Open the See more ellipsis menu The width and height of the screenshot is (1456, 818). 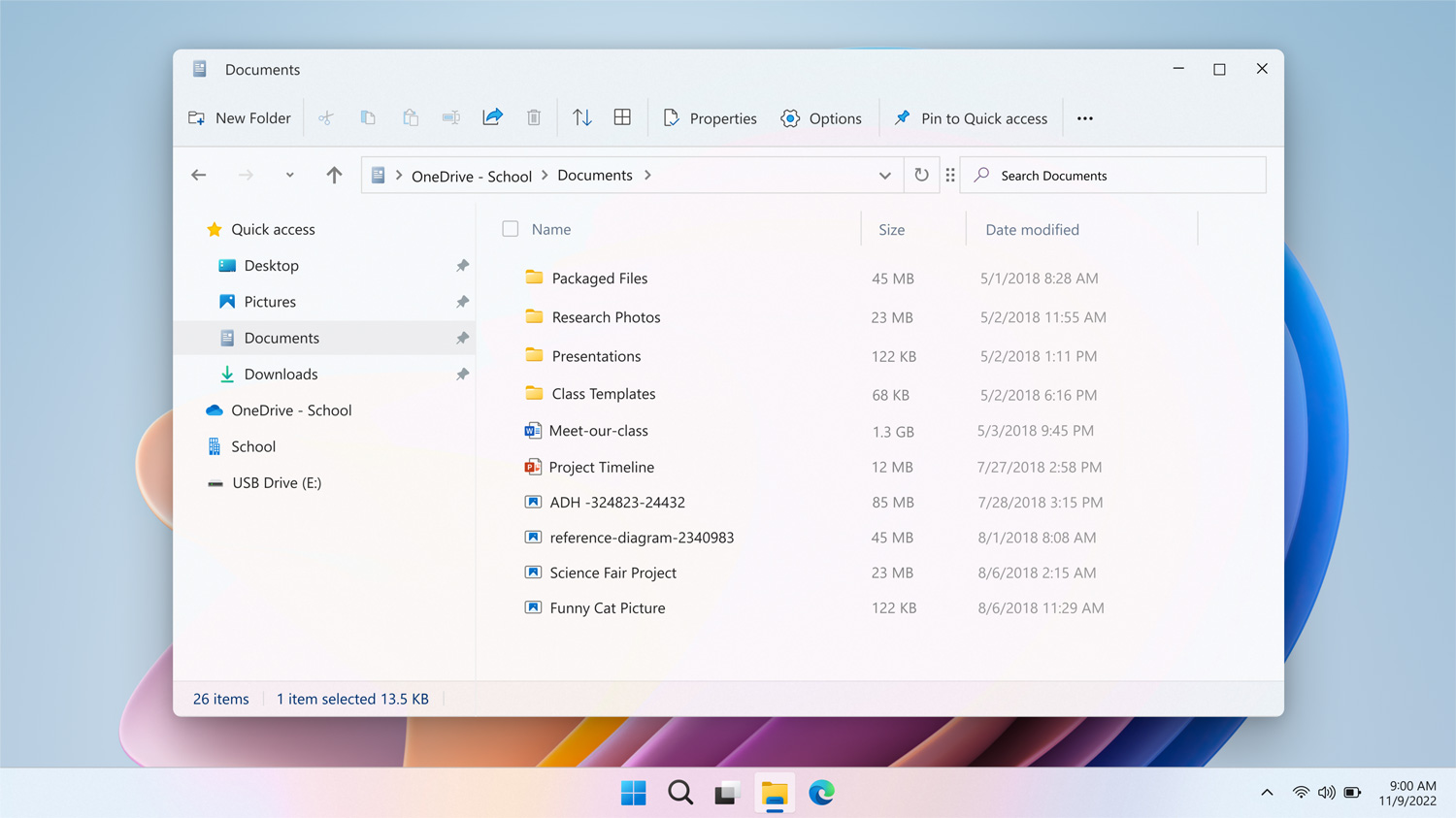tap(1084, 118)
